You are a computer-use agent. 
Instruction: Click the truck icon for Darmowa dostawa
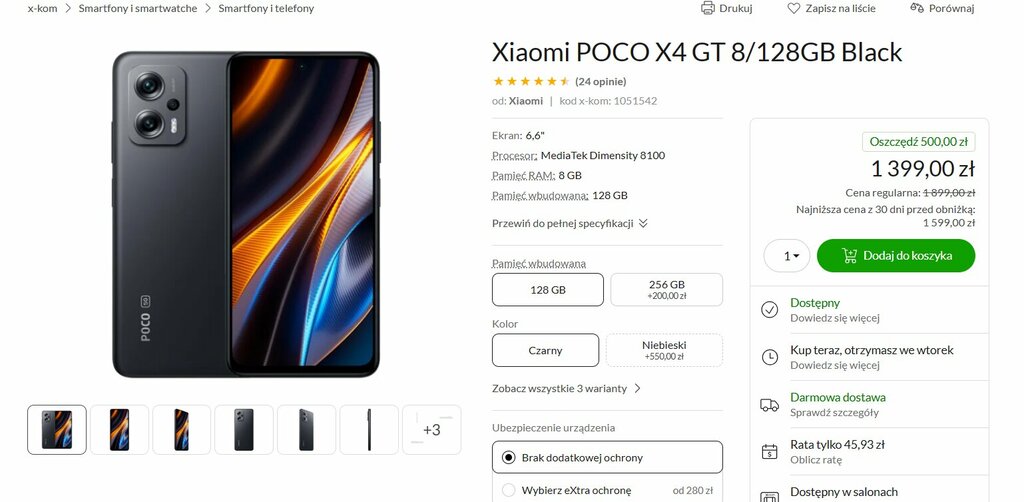tap(770, 405)
